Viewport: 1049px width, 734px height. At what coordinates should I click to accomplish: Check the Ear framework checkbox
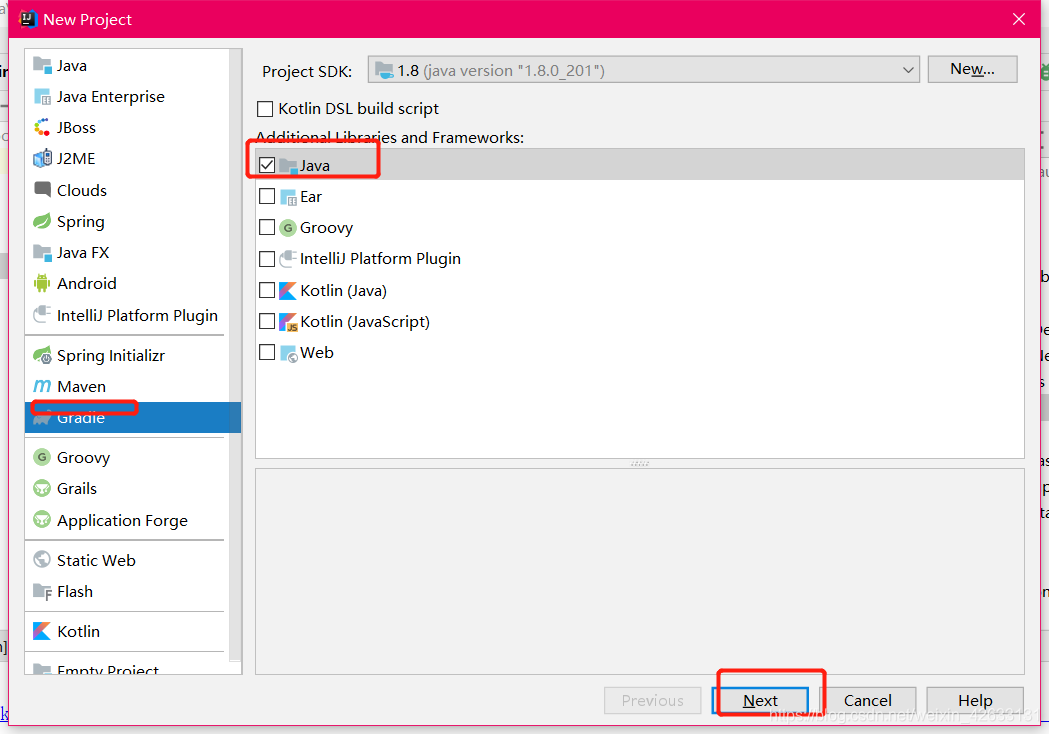point(267,196)
